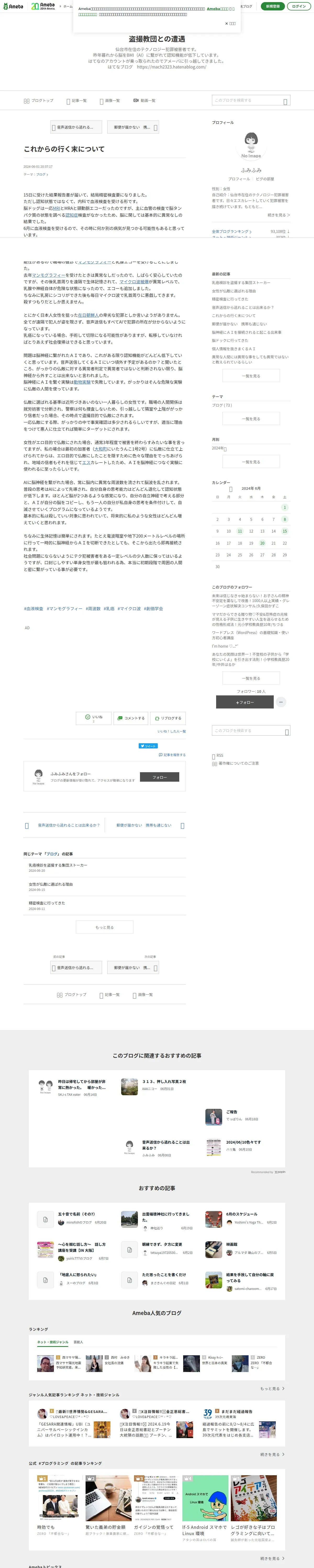Open プロフィール link under ふみふみ

point(239,179)
